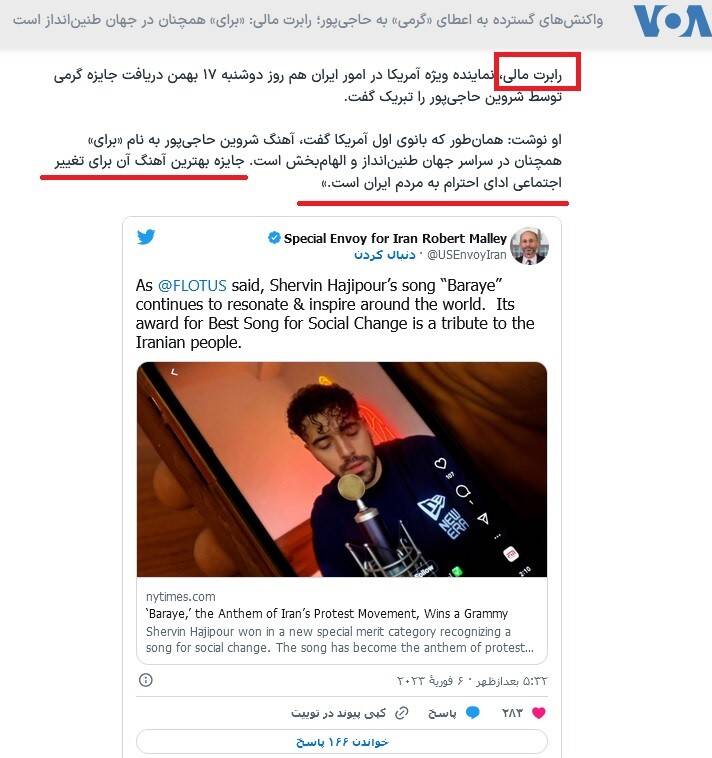Click the tweet info circle icon
The image size is (712, 758).
tap(145, 680)
